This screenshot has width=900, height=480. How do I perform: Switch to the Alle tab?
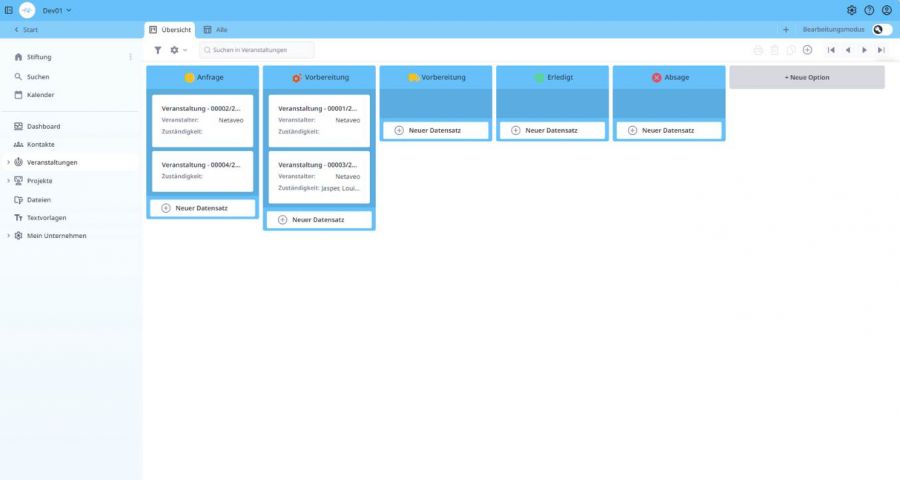[x=216, y=30]
